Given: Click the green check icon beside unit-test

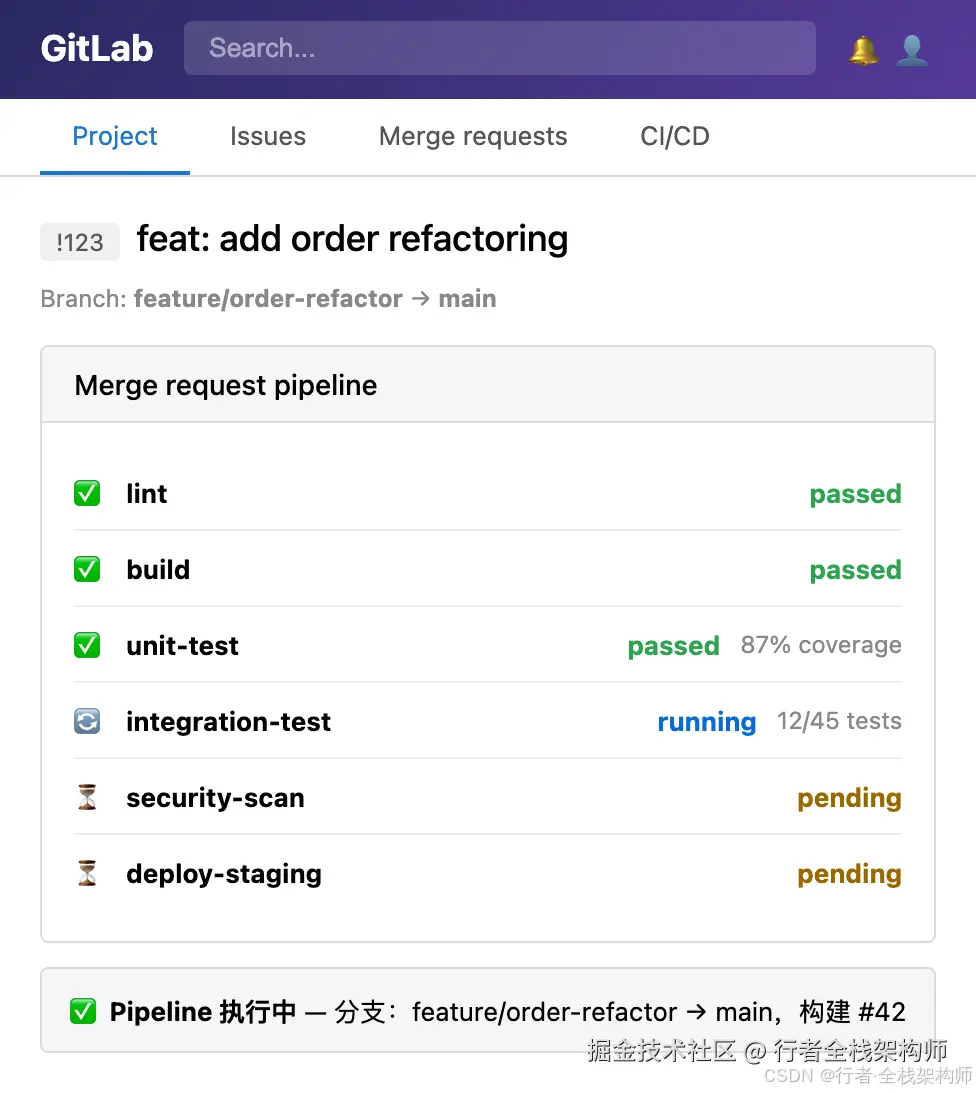Looking at the screenshot, I should click(x=87, y=645).
